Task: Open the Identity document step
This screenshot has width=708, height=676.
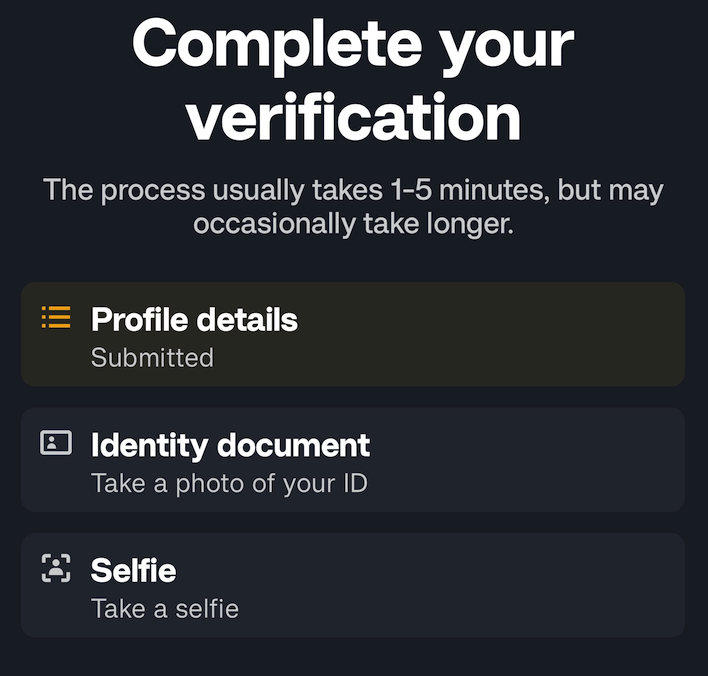Action: (x=353, y=460)
